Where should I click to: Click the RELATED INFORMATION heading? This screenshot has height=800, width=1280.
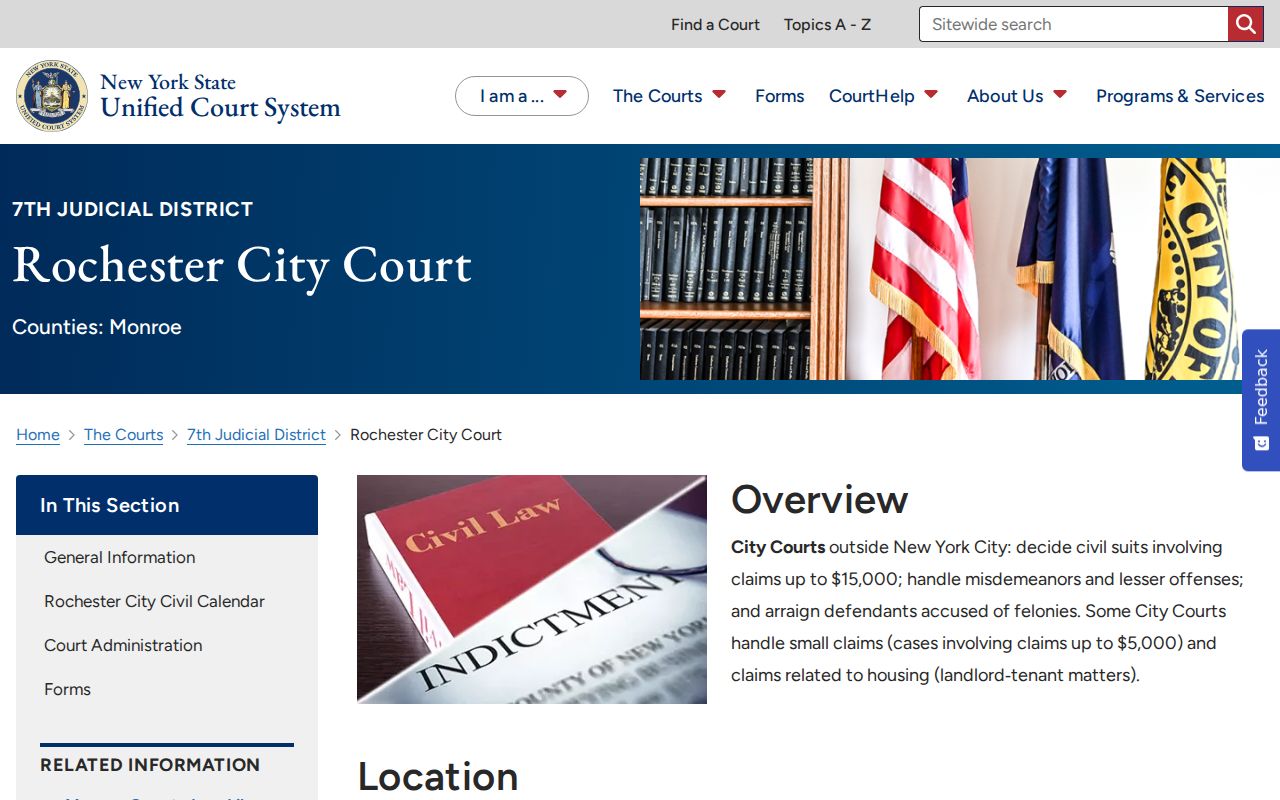click(150, 765)
